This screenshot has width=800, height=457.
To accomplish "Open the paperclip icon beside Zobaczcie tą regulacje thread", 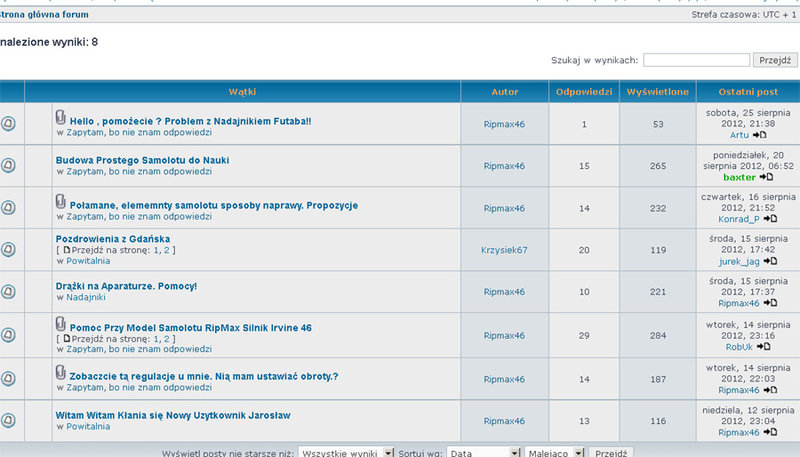I will pos(61,373).
